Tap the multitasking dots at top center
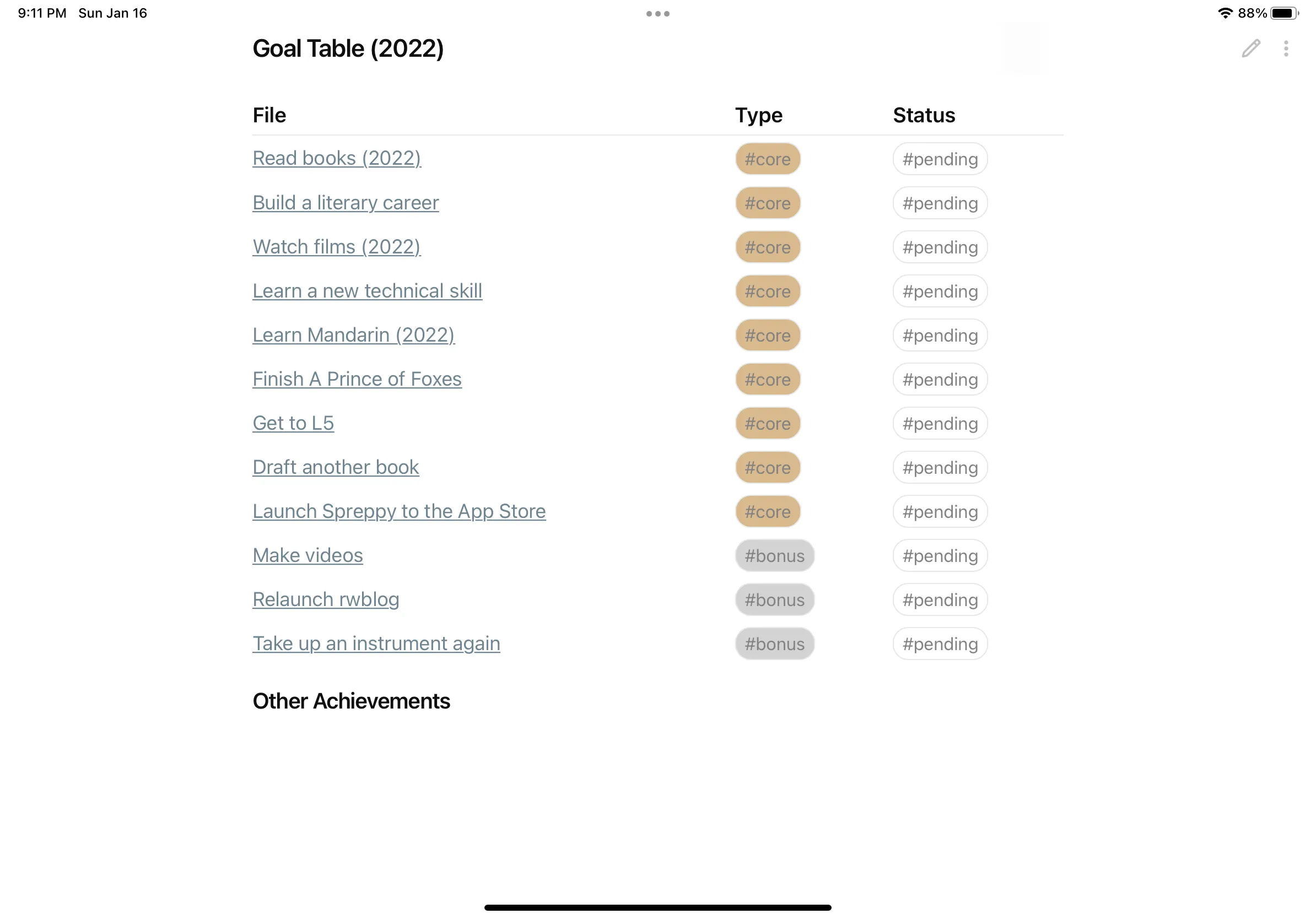The image size is (1316, 919). 657,13
